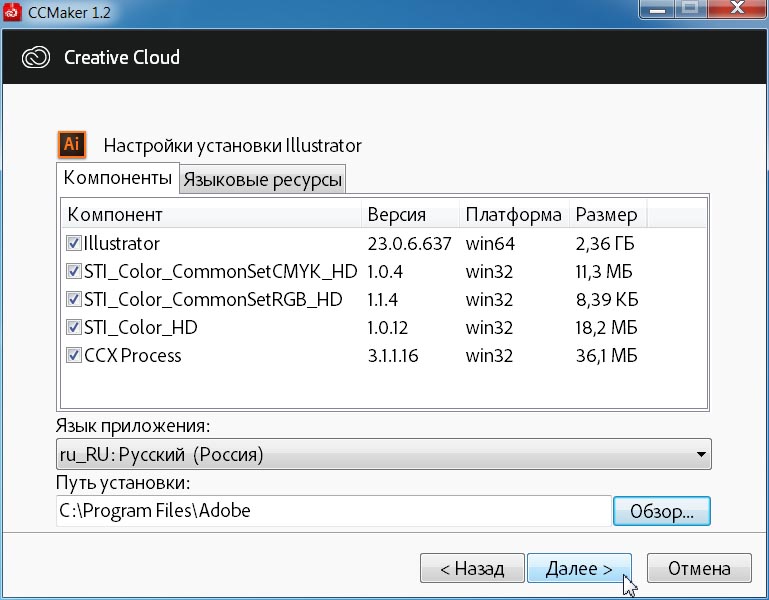This screenshot has height=600, width=769.
Task: Click the 8,39 КБ size cell
Action: pyautogui.click(x=607, y=299)
